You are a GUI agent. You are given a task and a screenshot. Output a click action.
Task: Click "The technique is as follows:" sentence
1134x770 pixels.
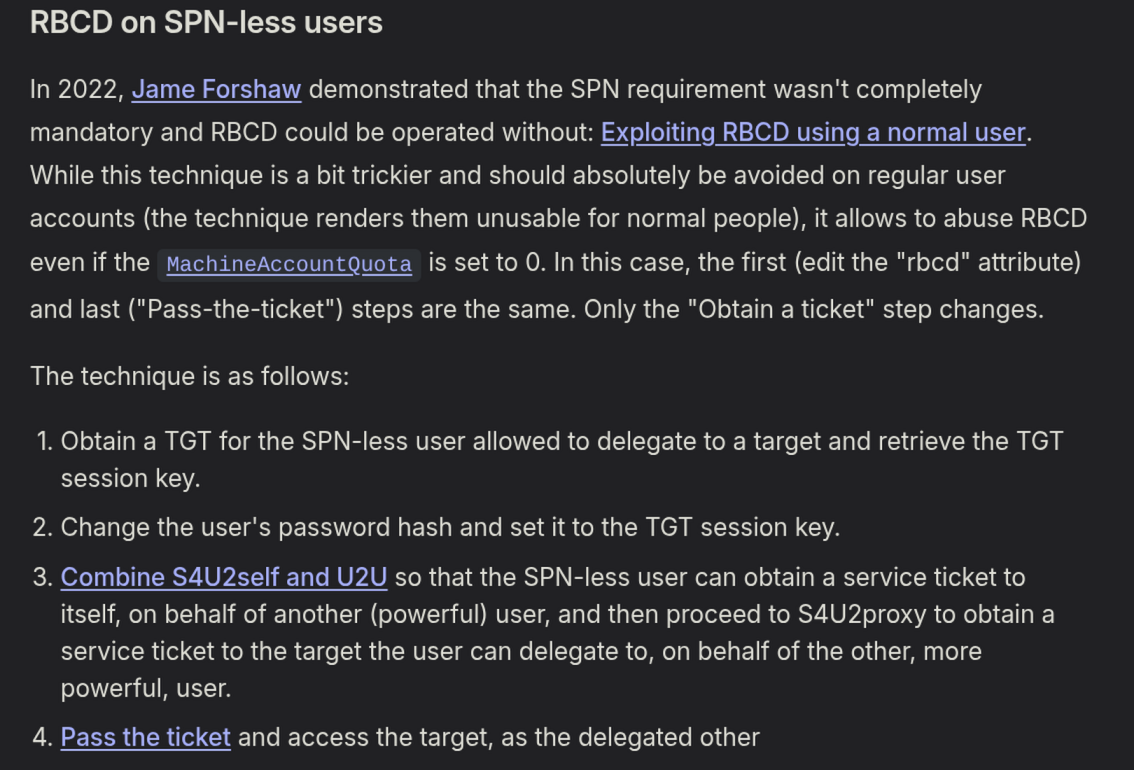click(189, 376)
